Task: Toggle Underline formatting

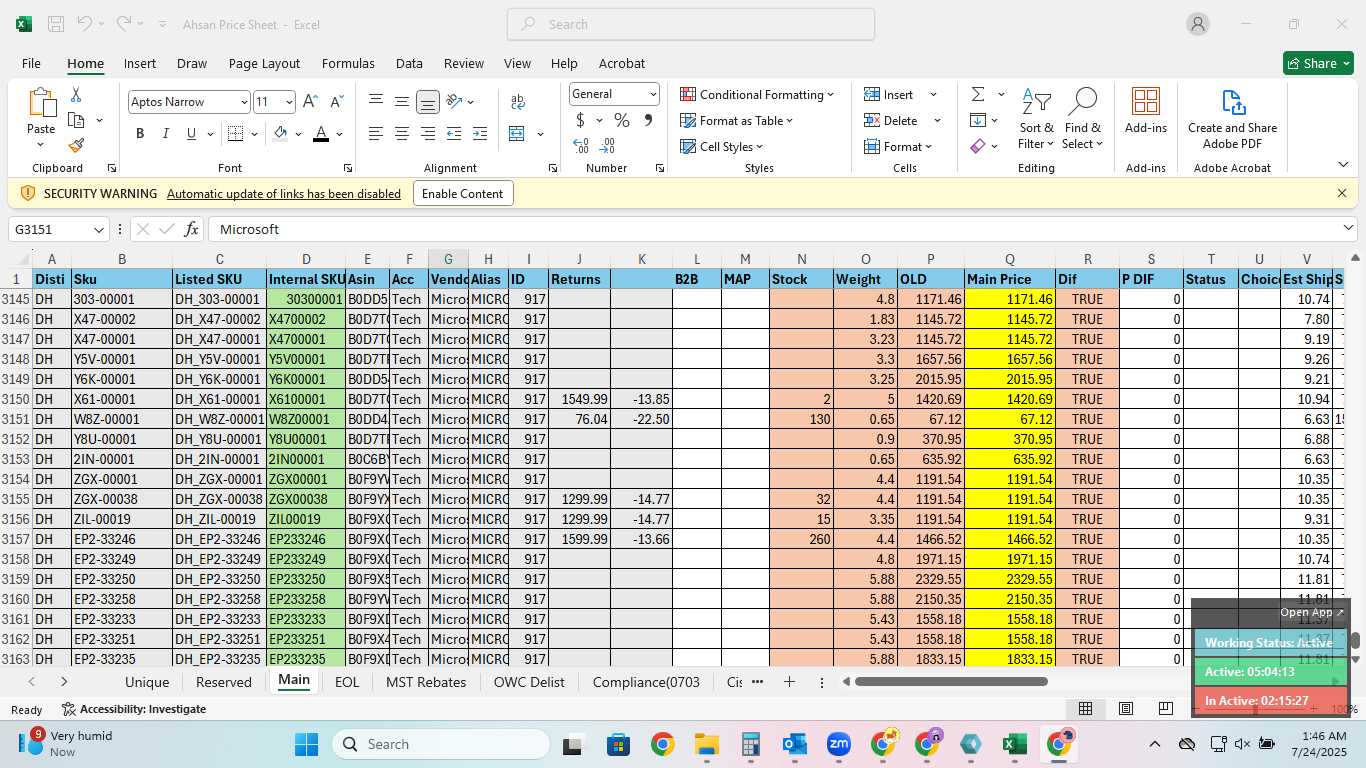Action: pos(191,134)
